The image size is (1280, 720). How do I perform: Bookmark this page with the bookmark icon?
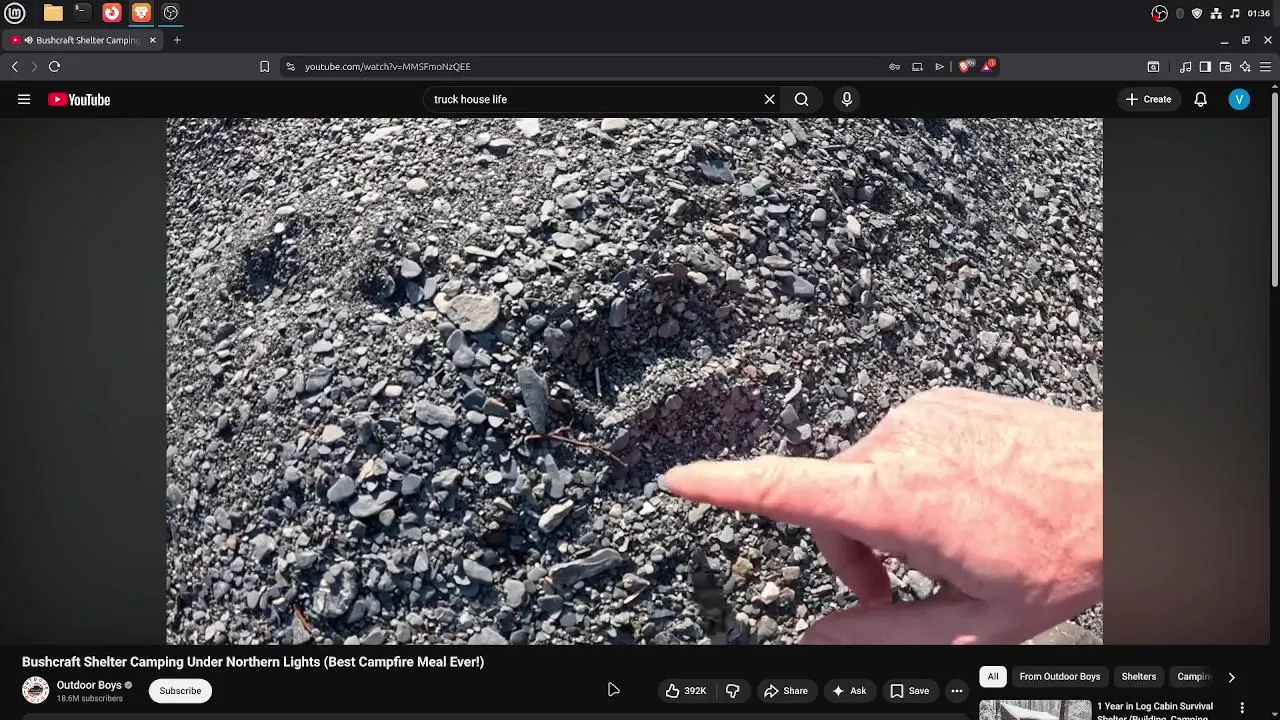tap(264, 67)
